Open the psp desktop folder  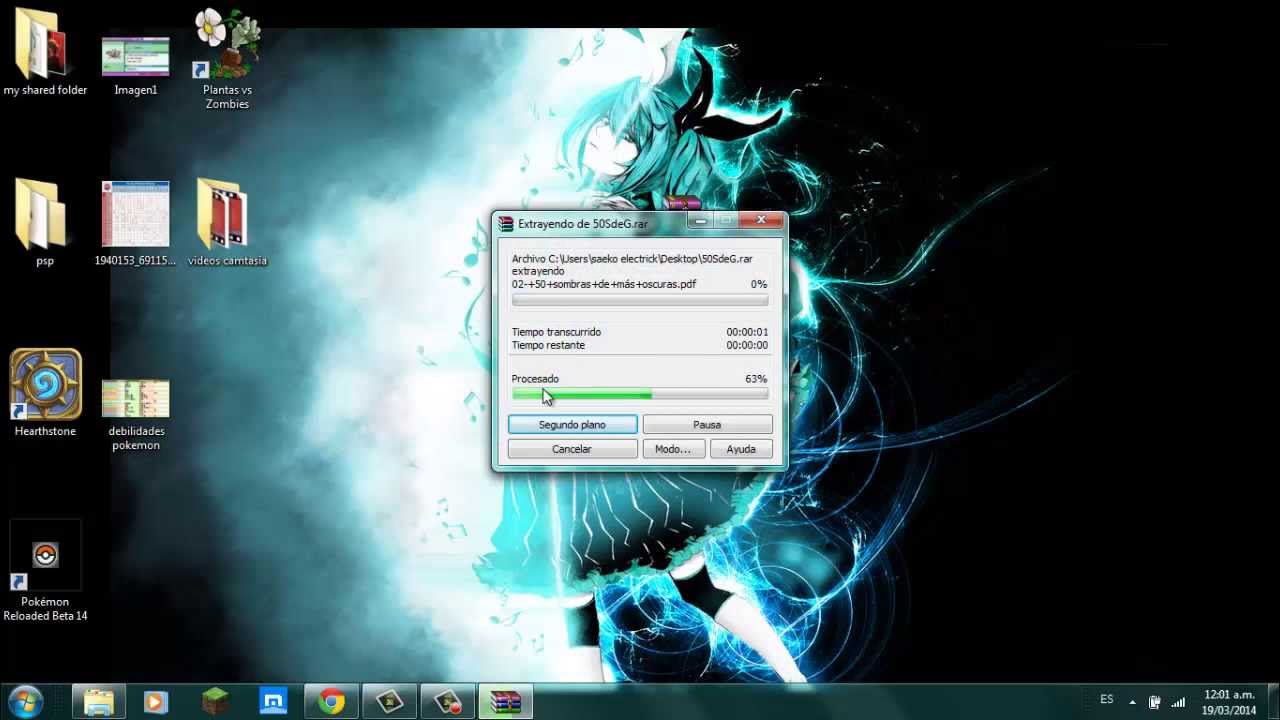(44, 222)
